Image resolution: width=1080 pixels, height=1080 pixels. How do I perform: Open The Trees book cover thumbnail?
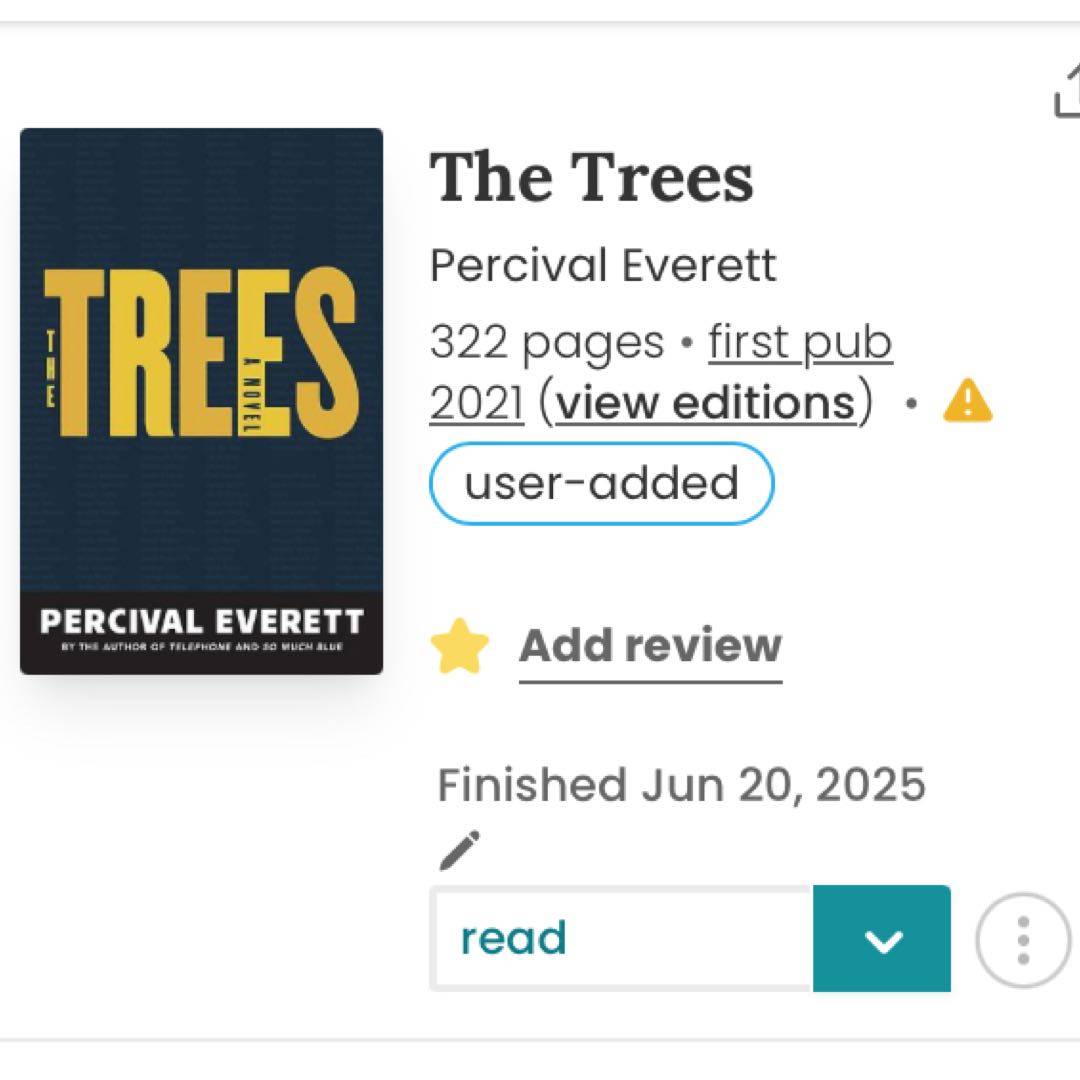[x=201, y=401]
